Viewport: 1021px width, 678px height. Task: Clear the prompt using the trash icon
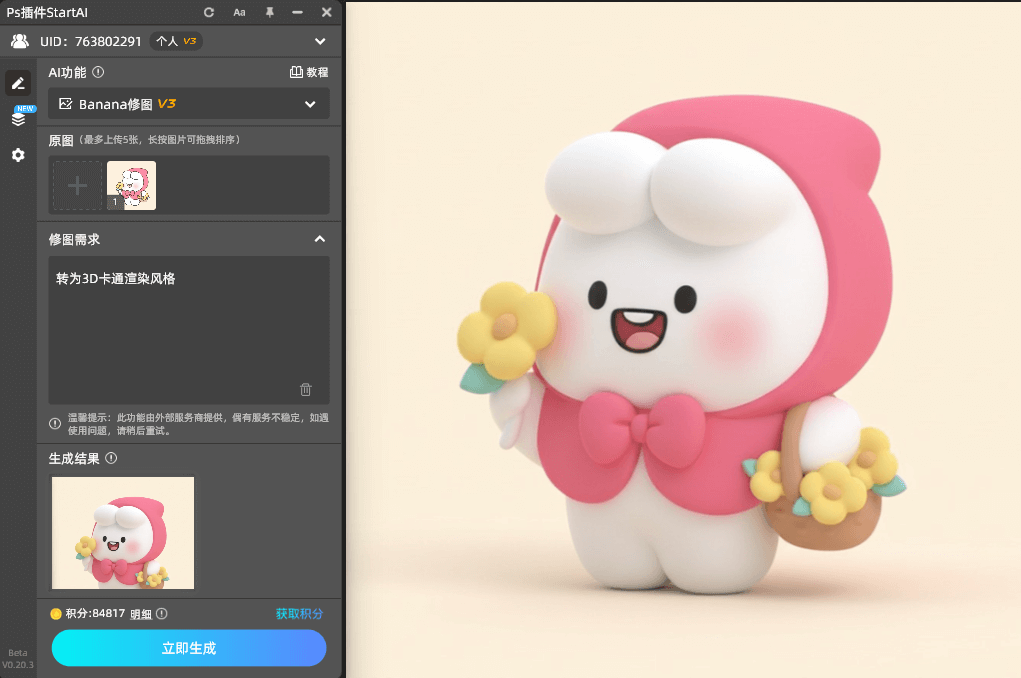click(305, 389)
